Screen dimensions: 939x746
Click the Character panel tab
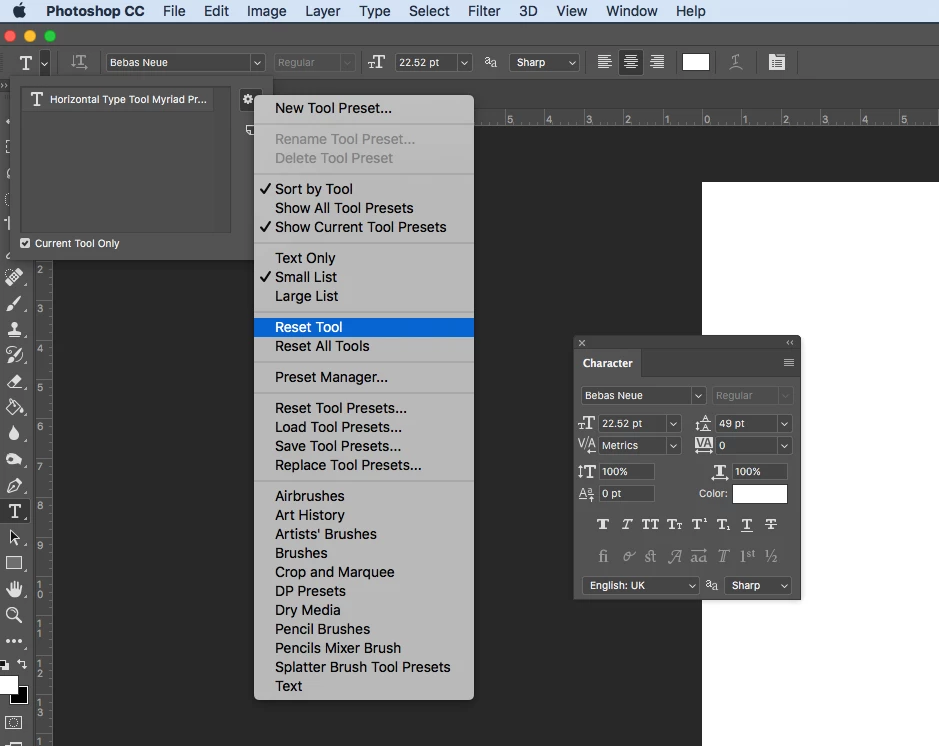(x=607, y=363)
